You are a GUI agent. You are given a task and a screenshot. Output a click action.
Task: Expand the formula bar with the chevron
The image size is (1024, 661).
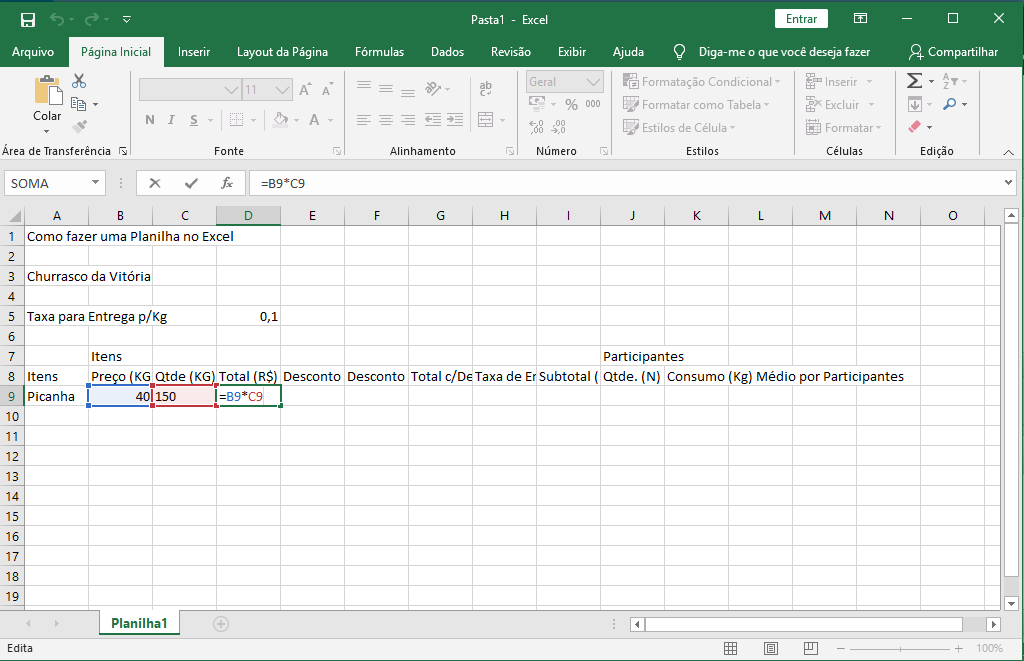pyautogui.click(x=1008, y=183)
